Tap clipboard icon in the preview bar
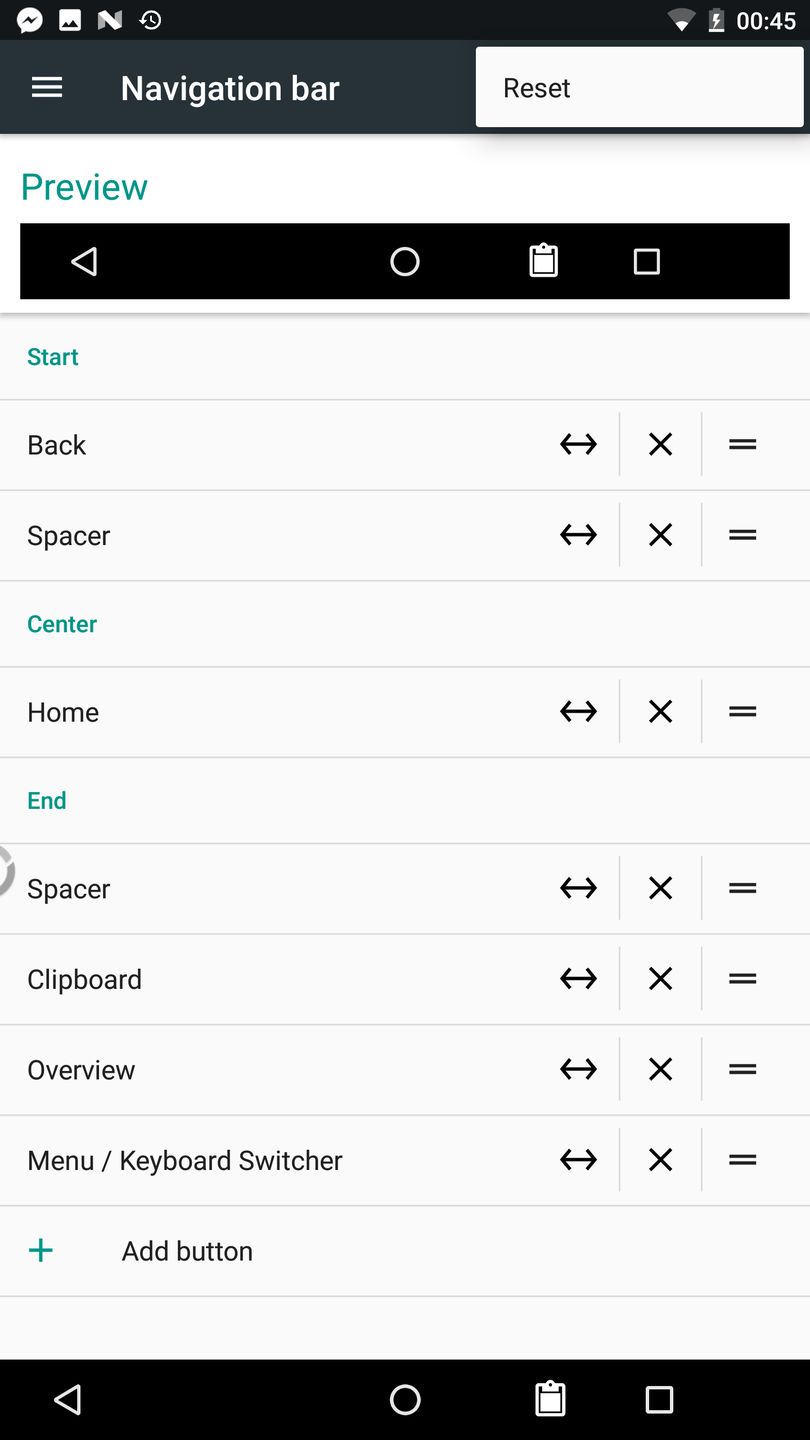 tap(543, 261)
